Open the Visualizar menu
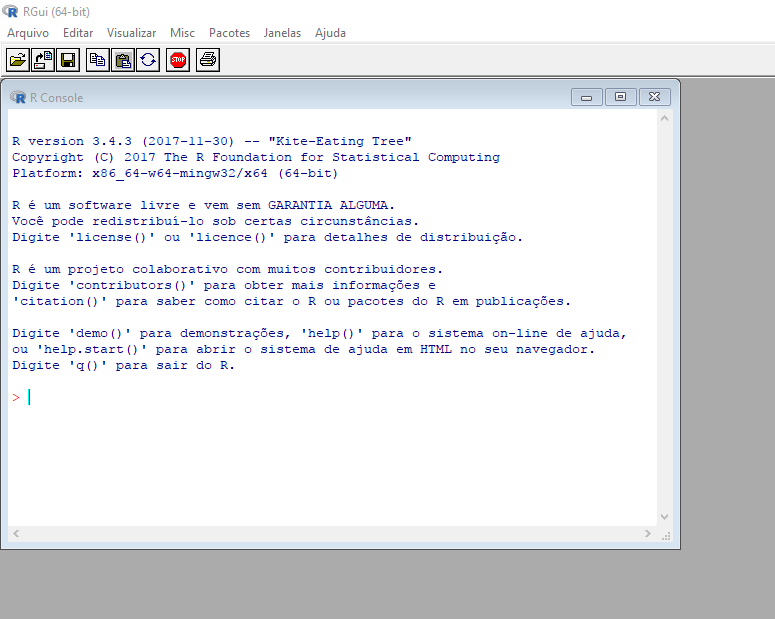 131,33
